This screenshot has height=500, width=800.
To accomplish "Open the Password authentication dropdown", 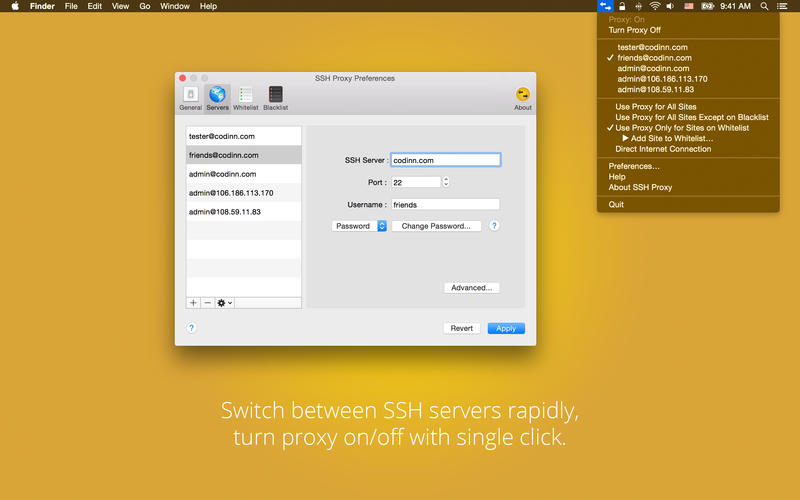I will (x=359, y=226).
